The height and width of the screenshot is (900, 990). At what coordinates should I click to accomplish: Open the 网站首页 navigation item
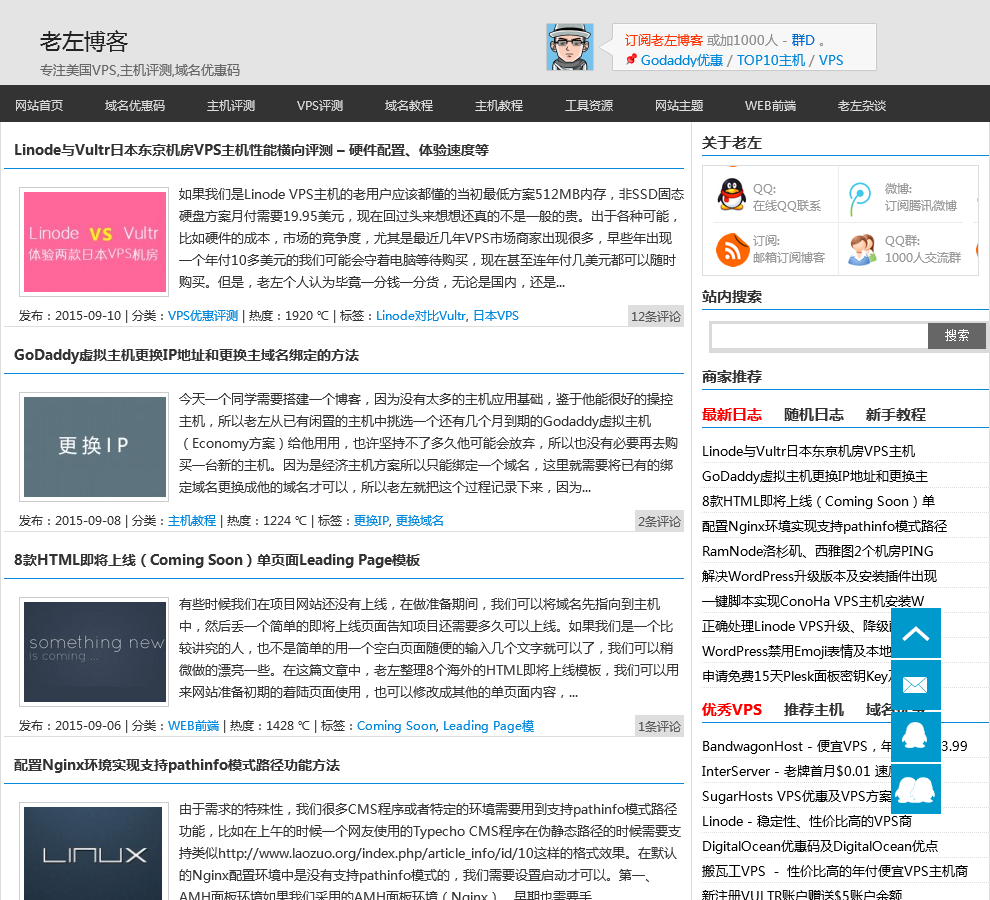(39, 105)
